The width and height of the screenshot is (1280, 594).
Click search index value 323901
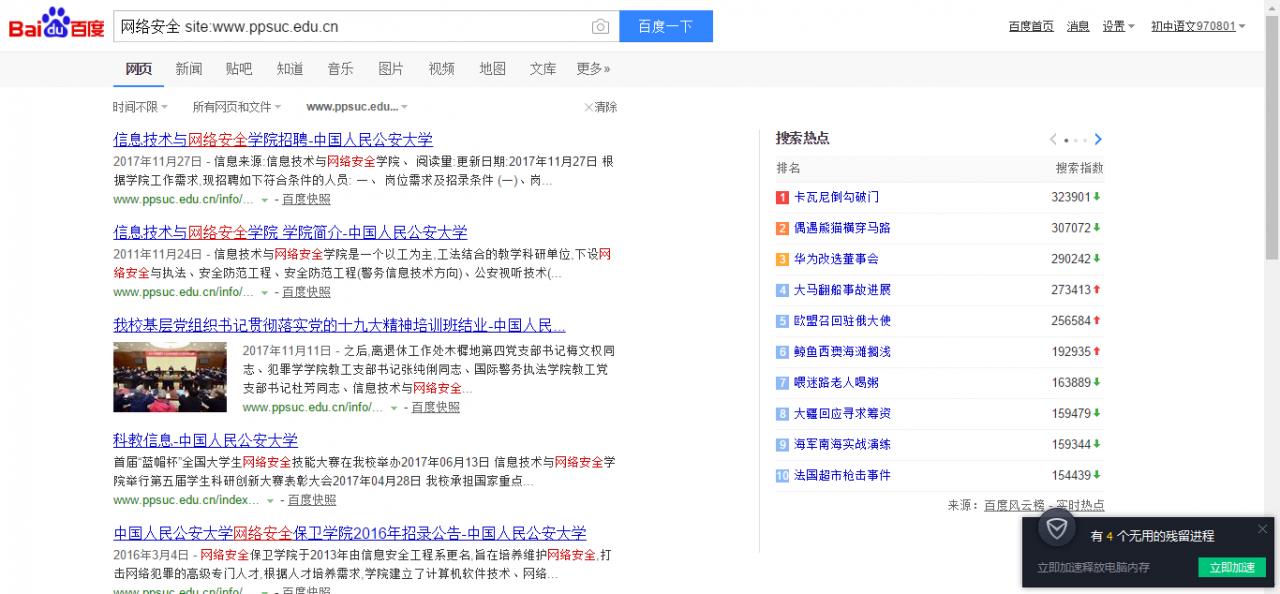coord(1071,197)
